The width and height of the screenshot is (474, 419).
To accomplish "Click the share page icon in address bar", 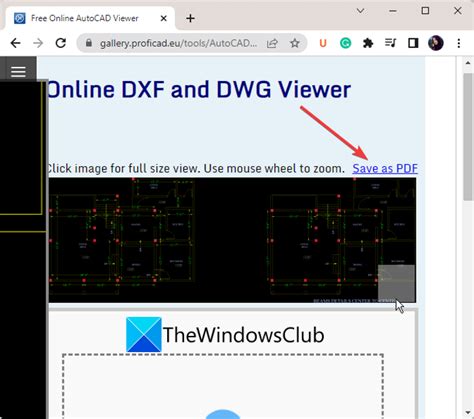I will click(272, 43).
